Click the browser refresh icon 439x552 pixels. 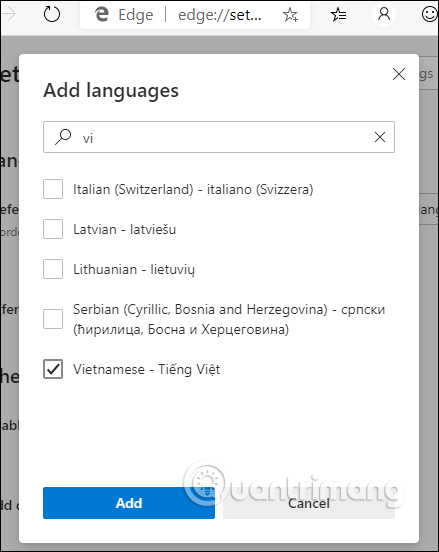pos(52,14)
